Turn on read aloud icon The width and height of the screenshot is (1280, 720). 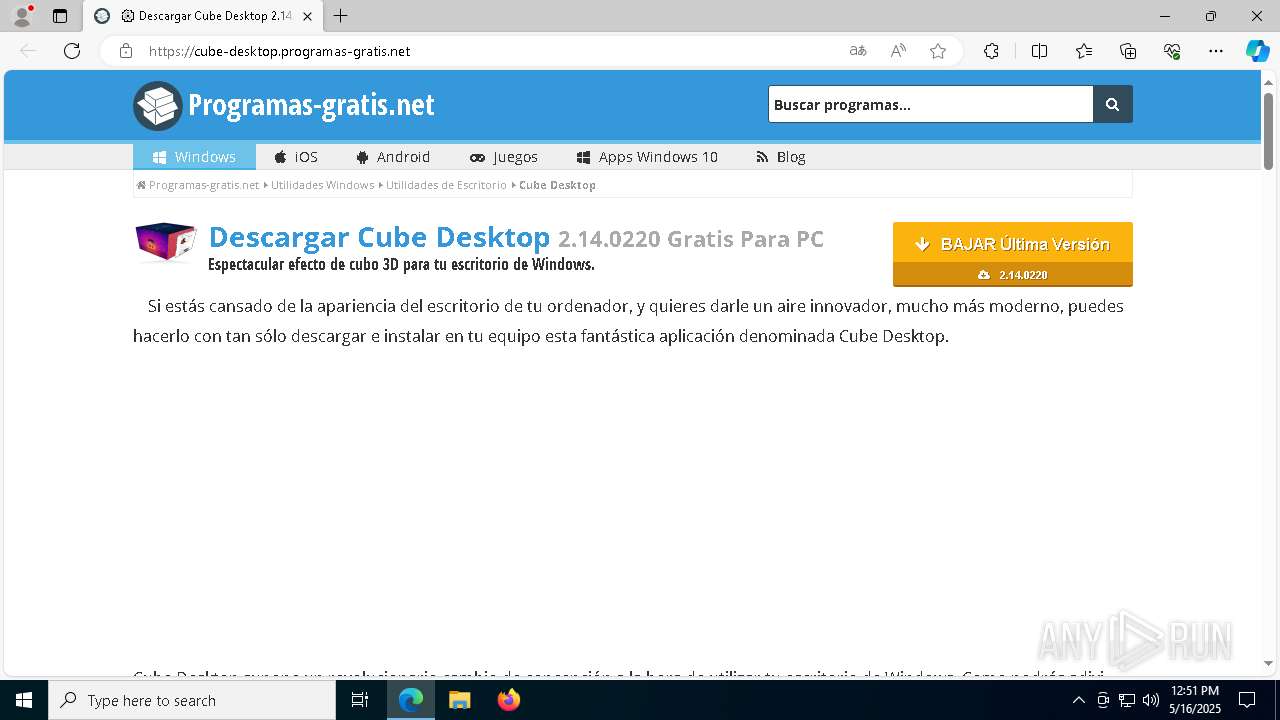(898, 51)
